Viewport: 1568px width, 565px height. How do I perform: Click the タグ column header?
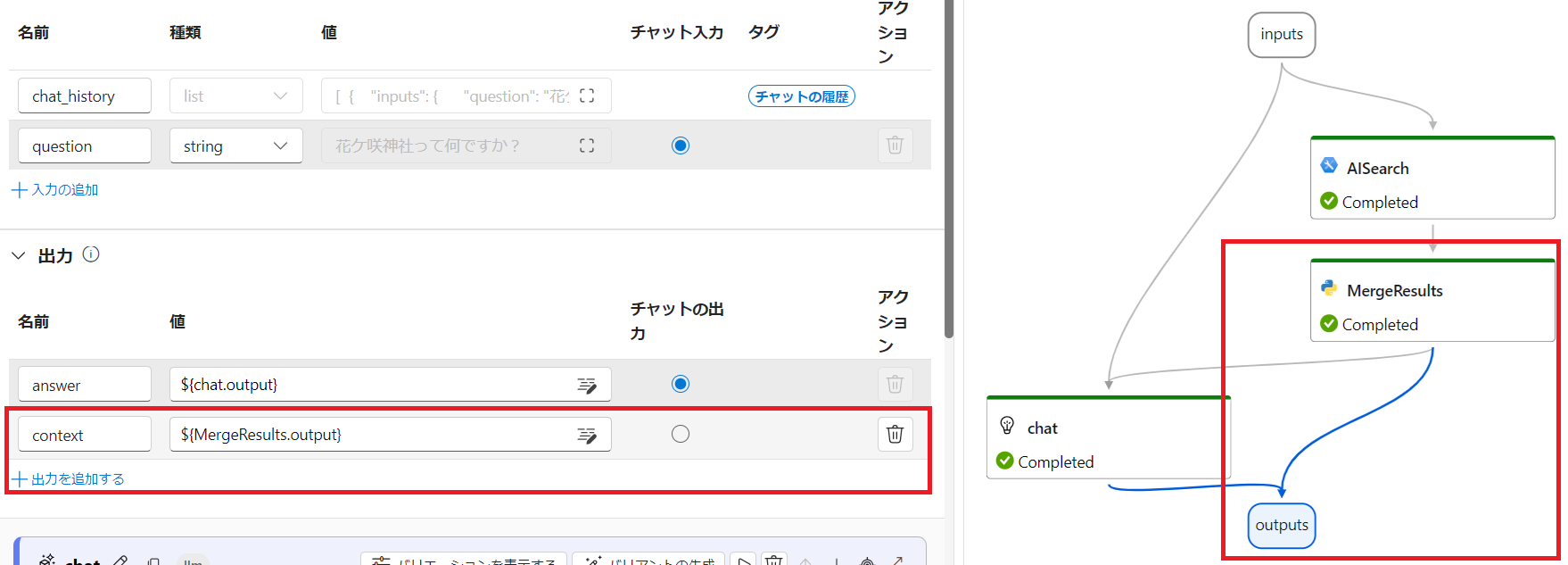click(x=763, y=32)
